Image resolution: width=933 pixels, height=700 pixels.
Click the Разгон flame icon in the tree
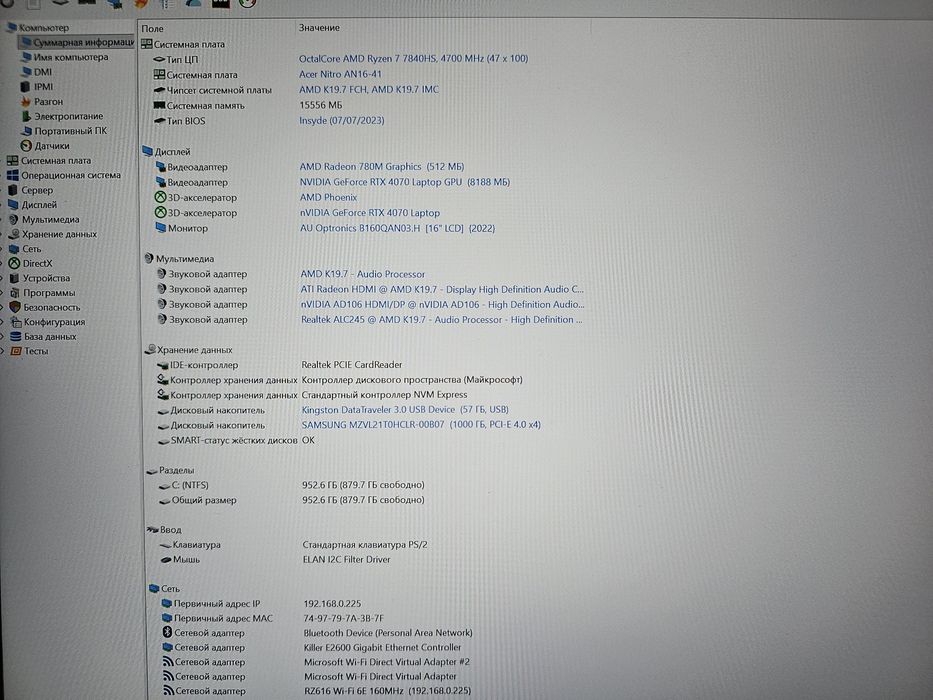point(26,102)
